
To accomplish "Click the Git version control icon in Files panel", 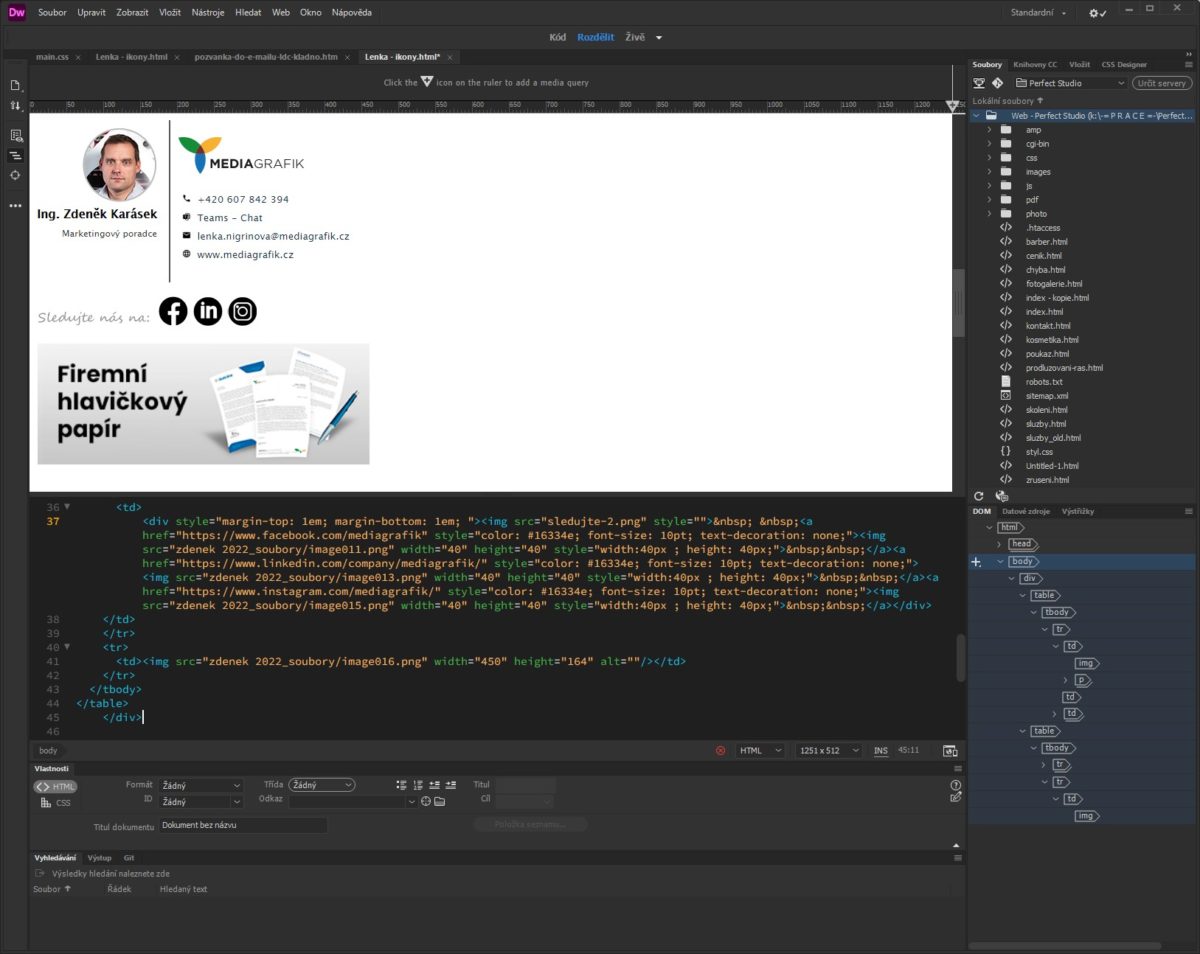I will click(x=997, y=83).
